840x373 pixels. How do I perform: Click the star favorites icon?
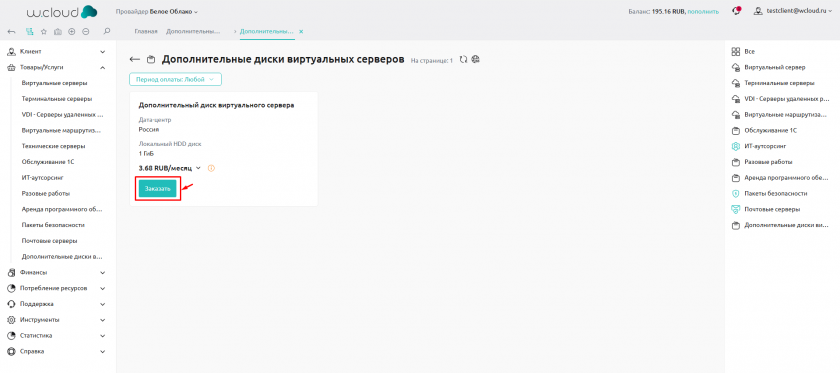(x=44, y=32)
